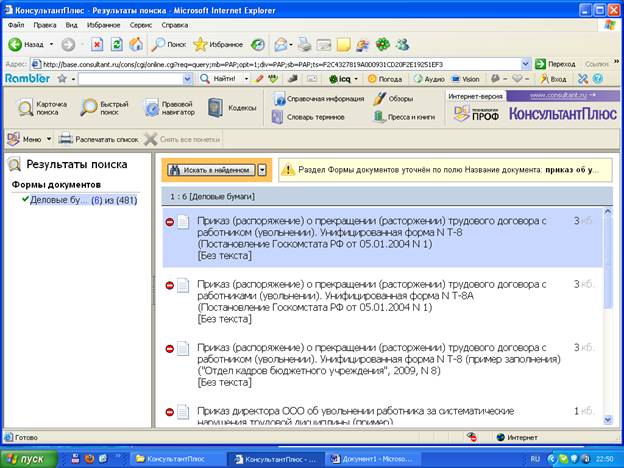Open dropdown arrow next to Искать в найденном

point(262,170)
